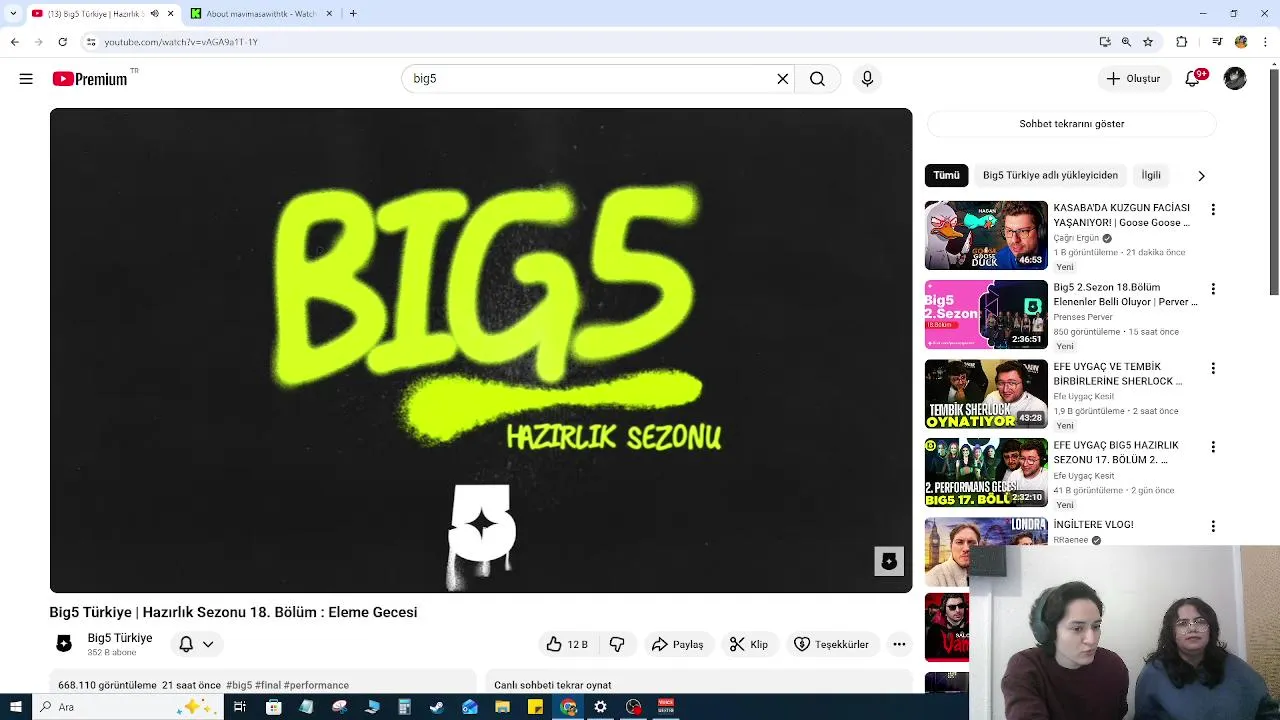Click the Big5 Türkiye channel avatar

click(64, 644)
